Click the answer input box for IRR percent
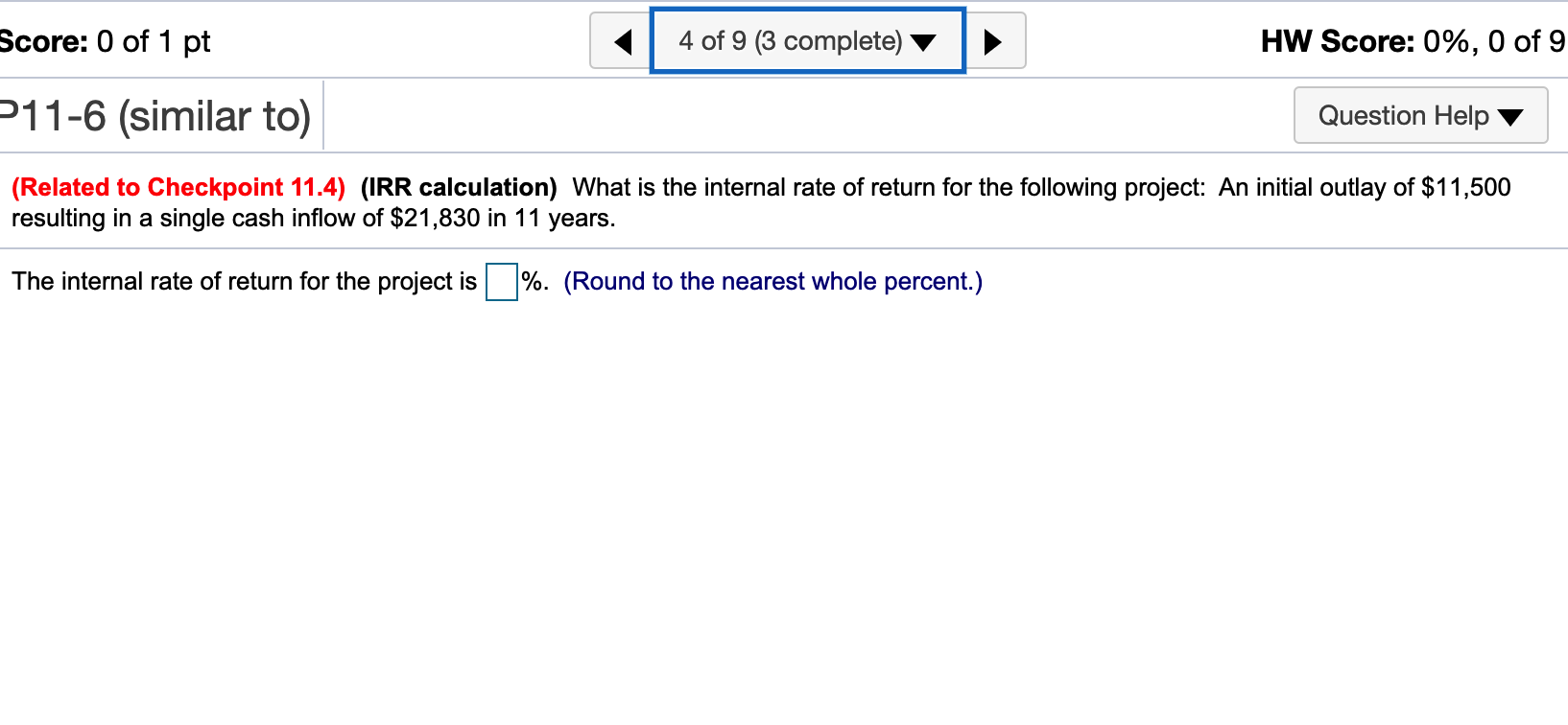 [501, 283]
